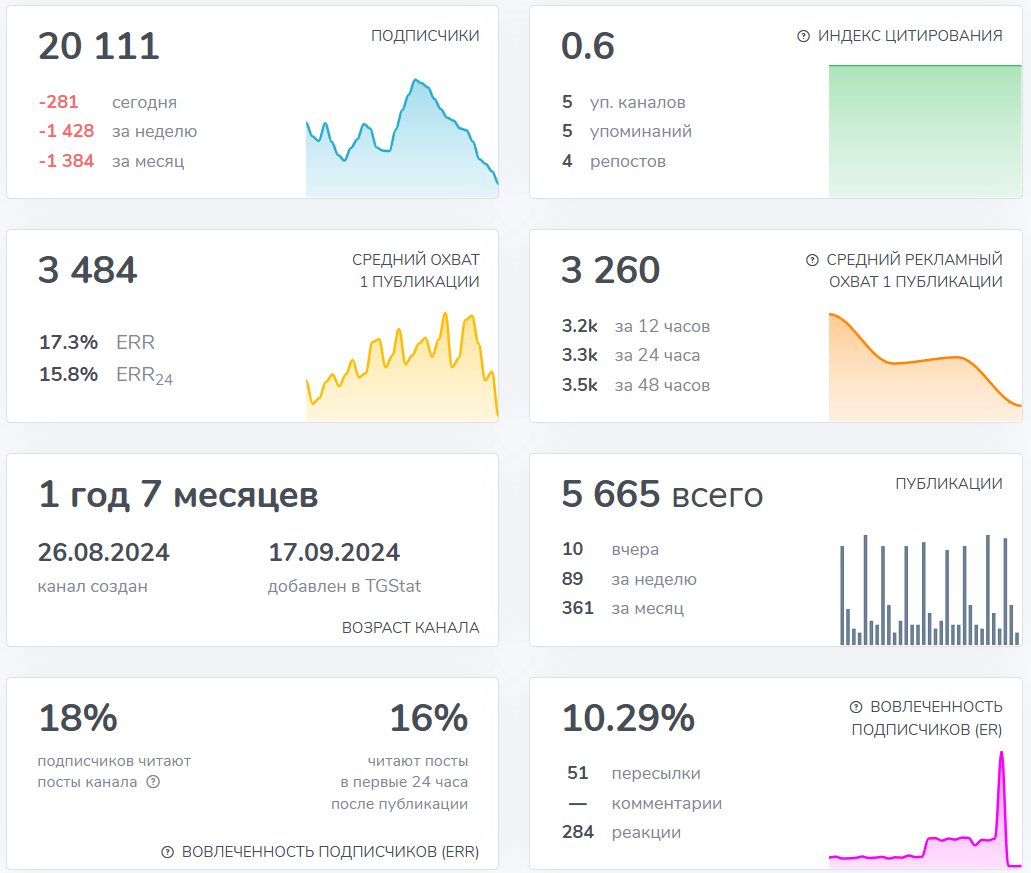Click the blue subscribers growth chart
Screen dimensions: 1031x873
coord(401,140)
